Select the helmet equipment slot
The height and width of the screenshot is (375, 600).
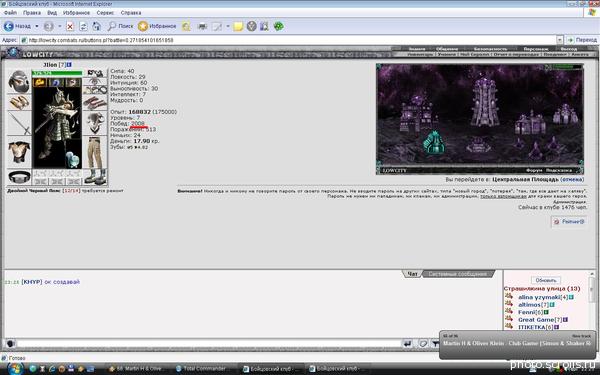pyautogui.click(x=19, y=82)
